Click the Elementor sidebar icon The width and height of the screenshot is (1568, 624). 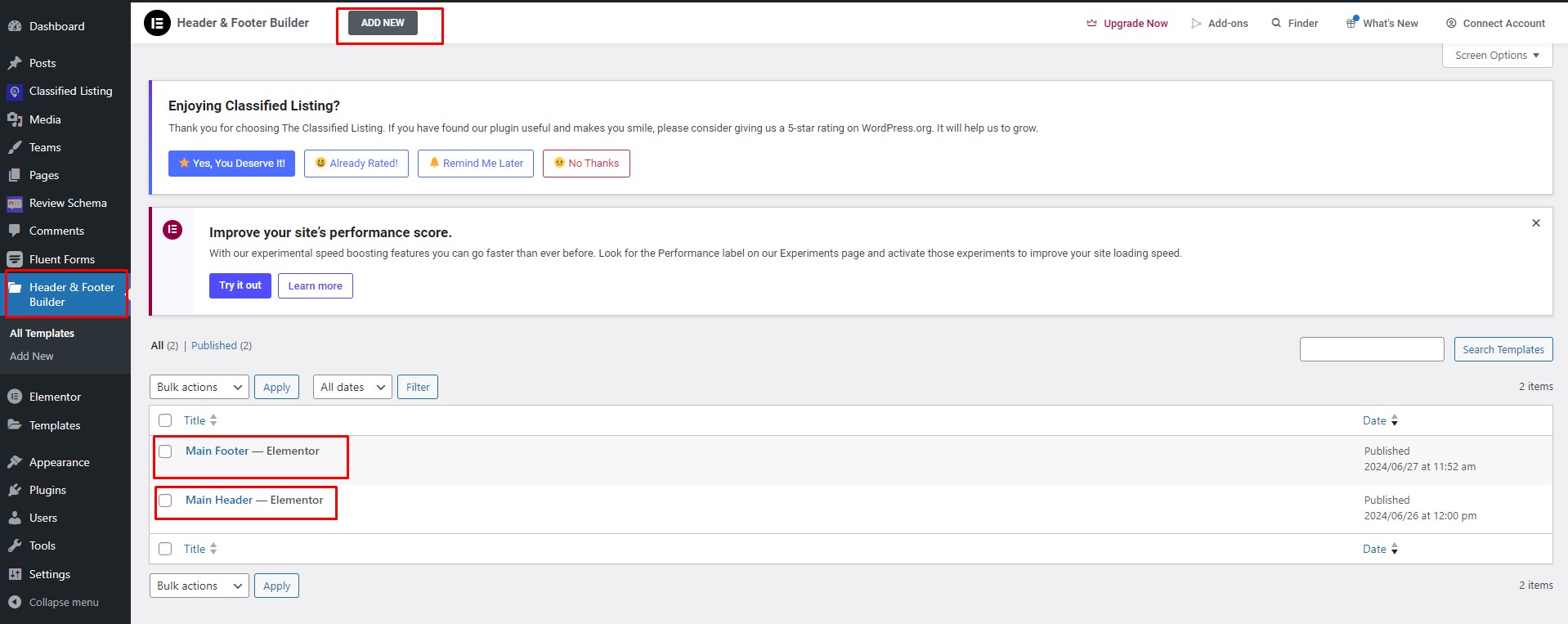pyautogui.click(x=15, y=397)
